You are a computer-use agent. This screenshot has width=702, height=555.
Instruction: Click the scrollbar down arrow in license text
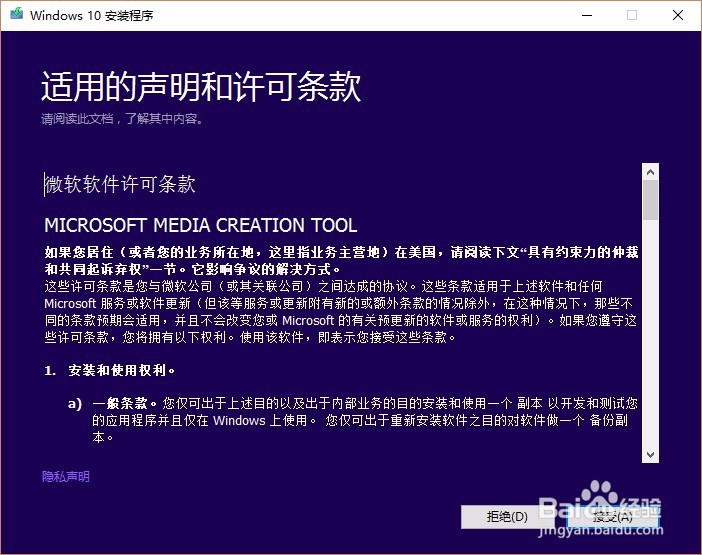651,455
